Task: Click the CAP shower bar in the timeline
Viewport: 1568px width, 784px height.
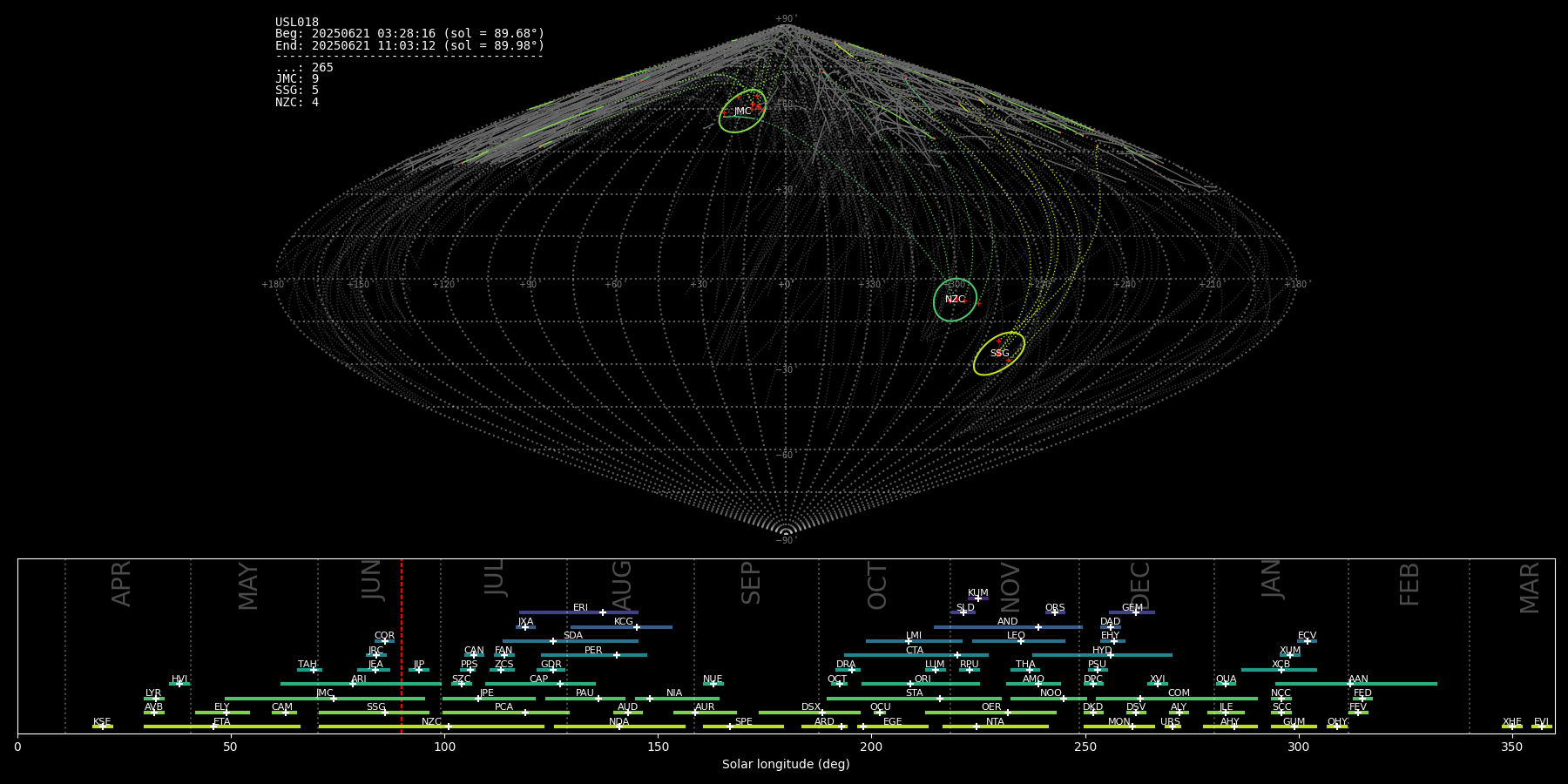Action: [540, 684]
